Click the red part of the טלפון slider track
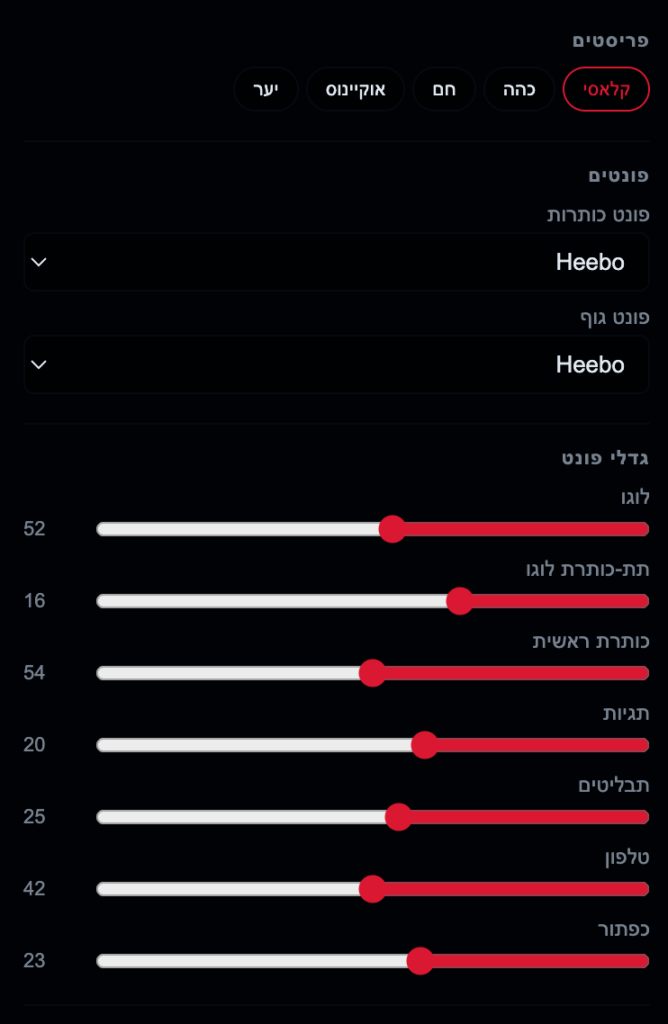 point(517,889)
